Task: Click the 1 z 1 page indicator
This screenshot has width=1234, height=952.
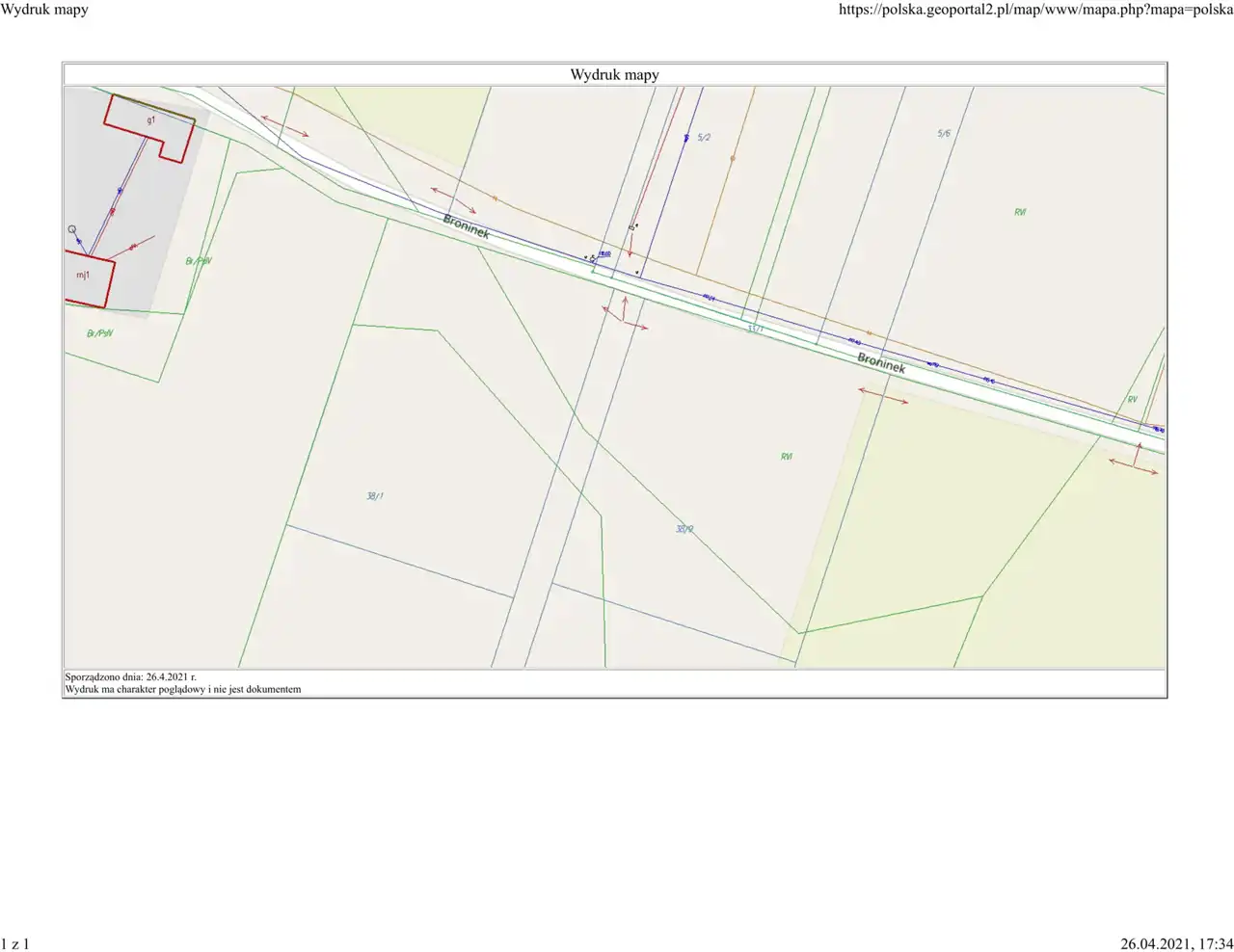Action: (x=15, y=943)
